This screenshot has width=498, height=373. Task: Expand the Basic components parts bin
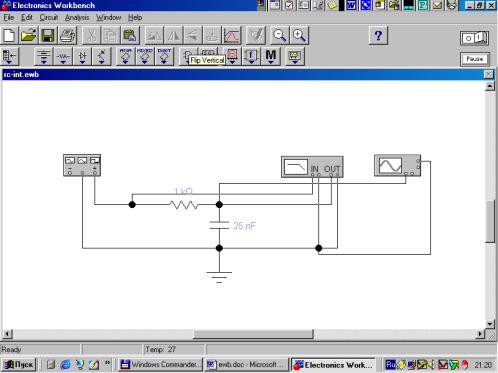pos(63,56)
